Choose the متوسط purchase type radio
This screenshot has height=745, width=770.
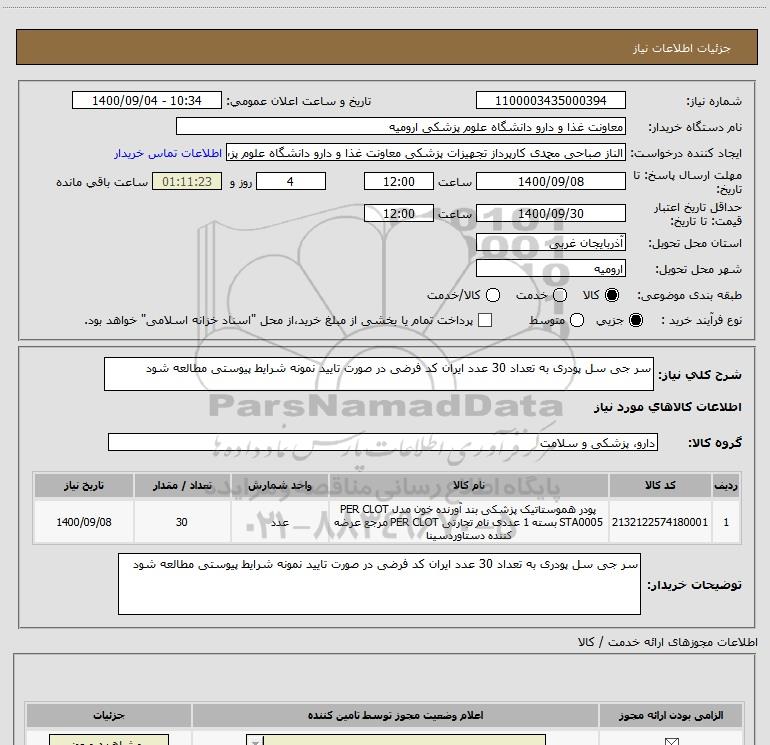click(577, 320)
